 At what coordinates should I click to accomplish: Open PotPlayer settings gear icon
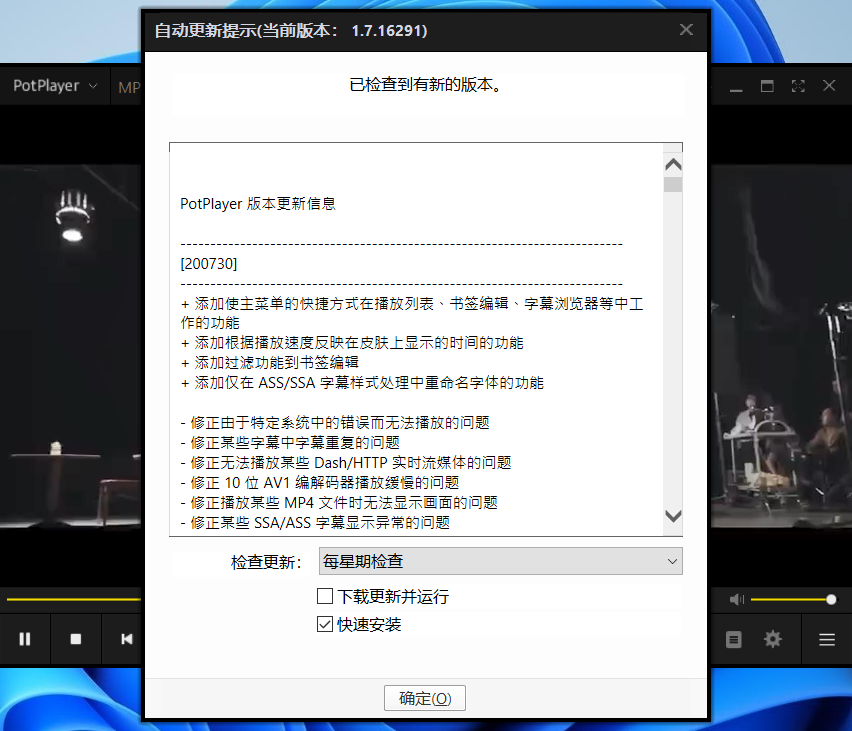click(x=773, y=639)
